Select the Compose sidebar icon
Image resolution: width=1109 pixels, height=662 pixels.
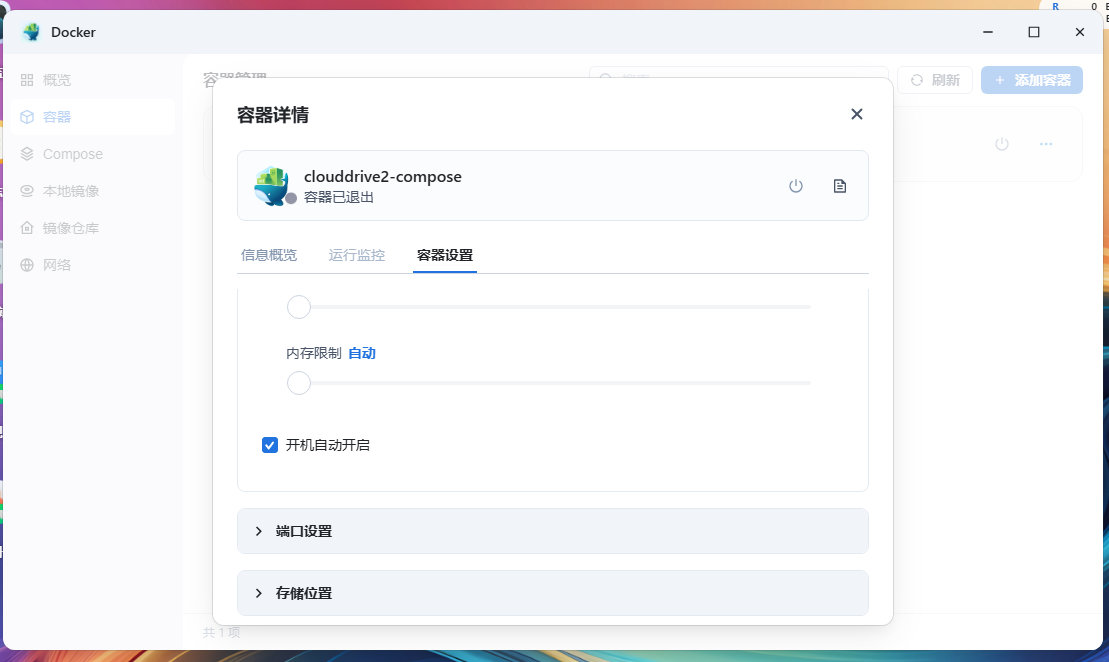(27, 154)
